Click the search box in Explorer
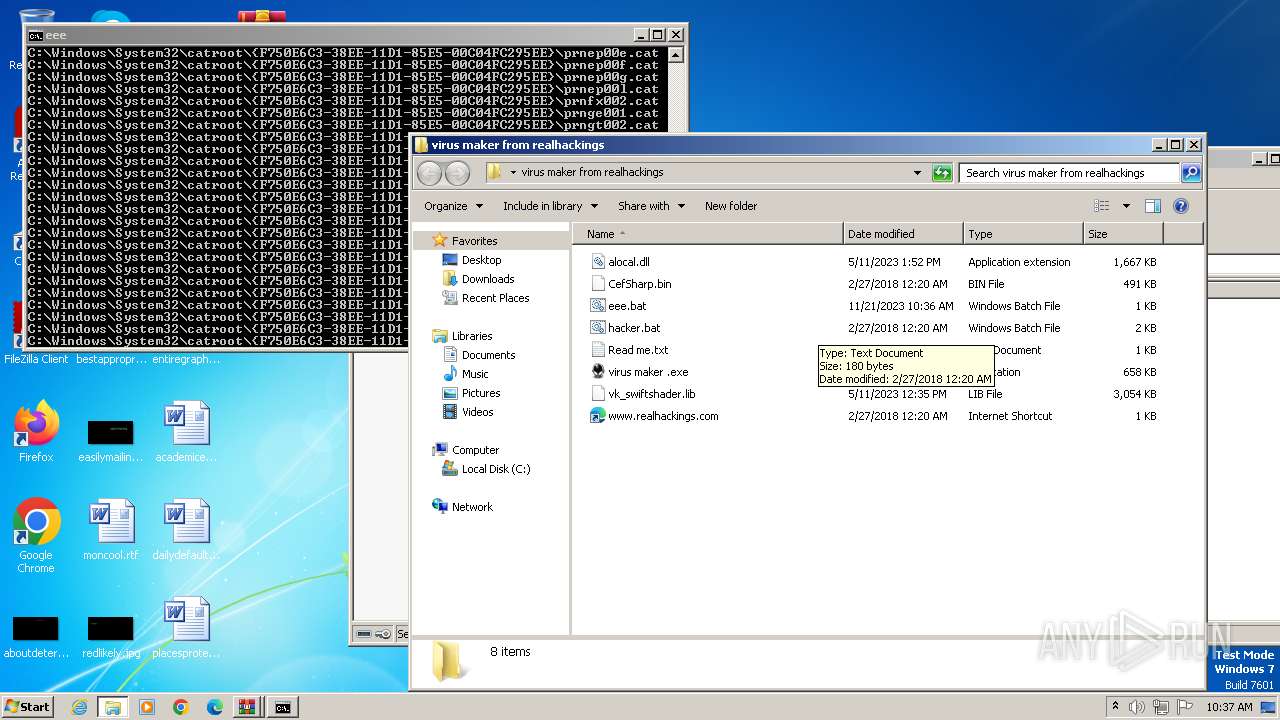Image resolution: width=1280 pixels, height=720 pixels. 1069,173
